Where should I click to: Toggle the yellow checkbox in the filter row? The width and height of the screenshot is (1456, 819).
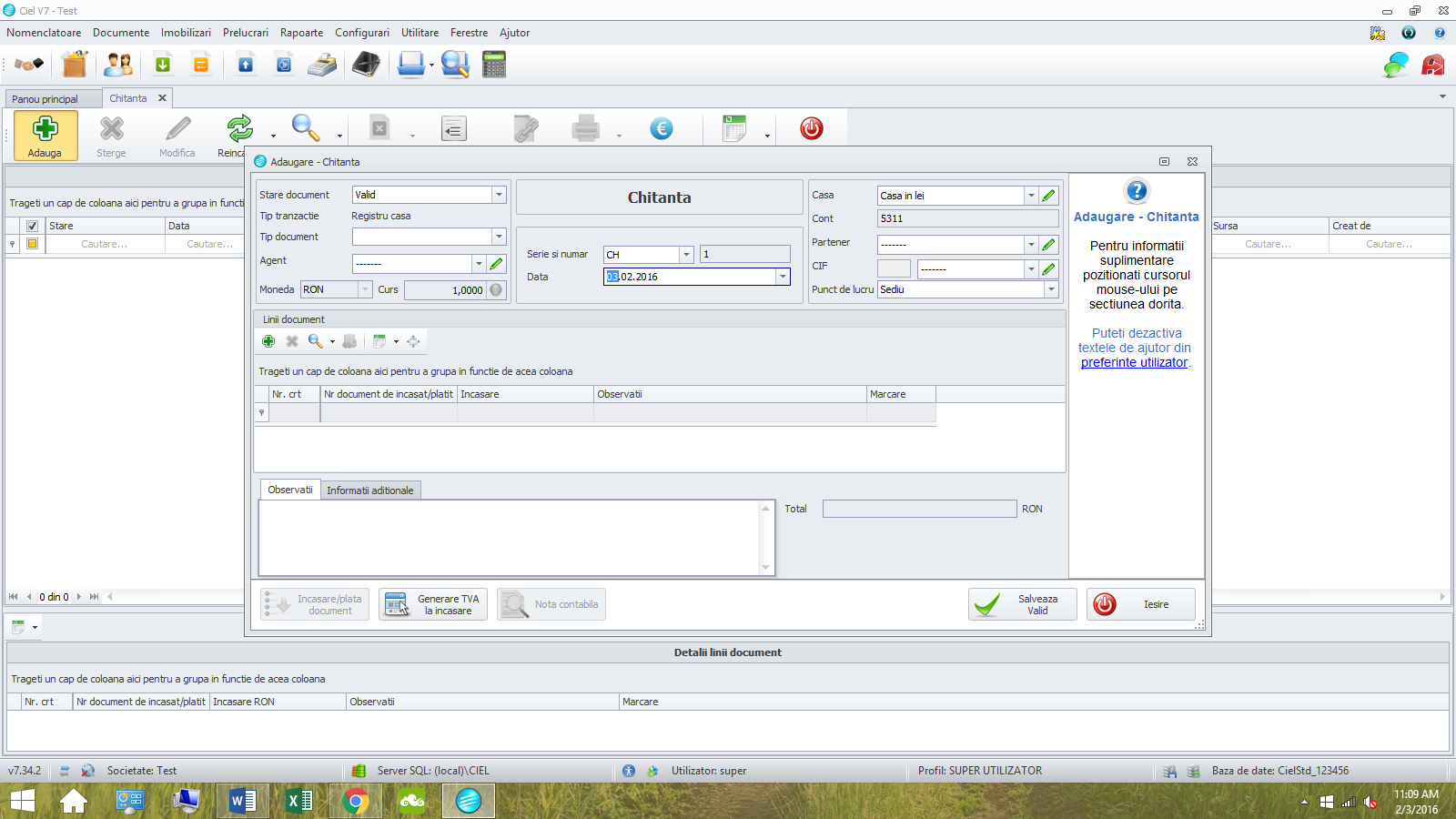click(x=32, y=244)
